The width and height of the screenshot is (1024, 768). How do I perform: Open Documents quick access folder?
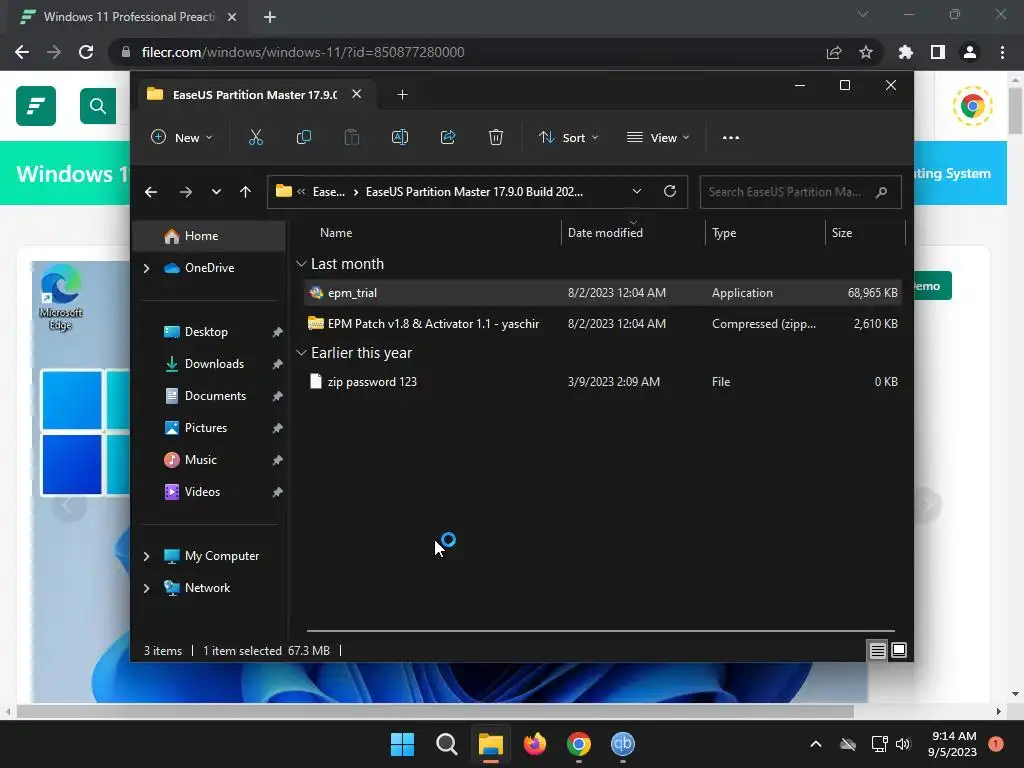pyautogui.click(x=215, y=396)
